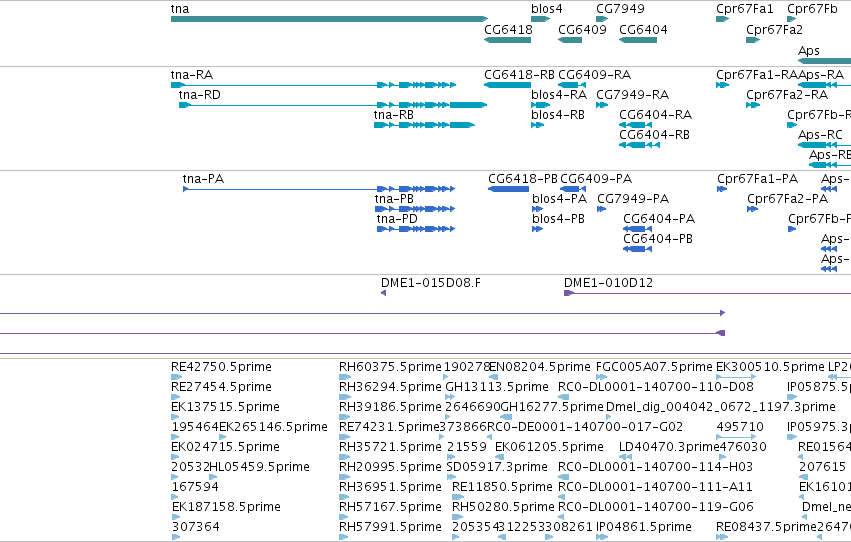Click the CG6409-PA protein label
The width and height of the screenshot is (851, 542).
point(596,179)
